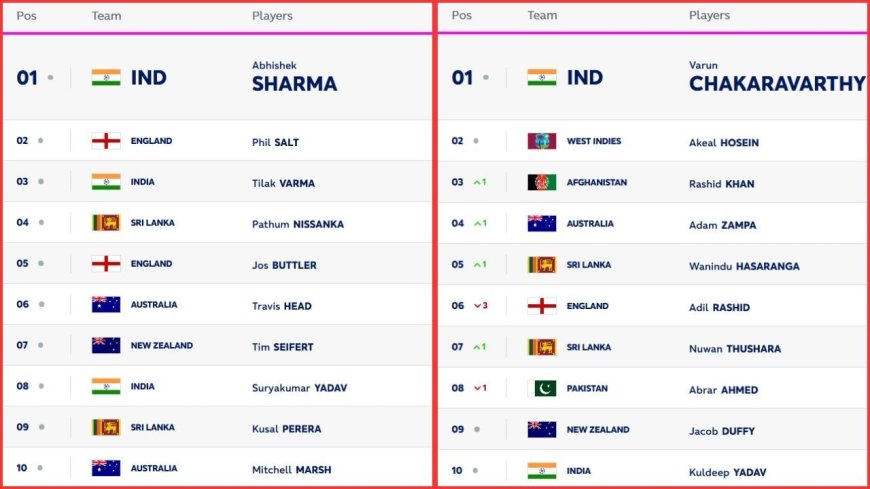Select the Kuldeep Yadav row

[654, 471]
